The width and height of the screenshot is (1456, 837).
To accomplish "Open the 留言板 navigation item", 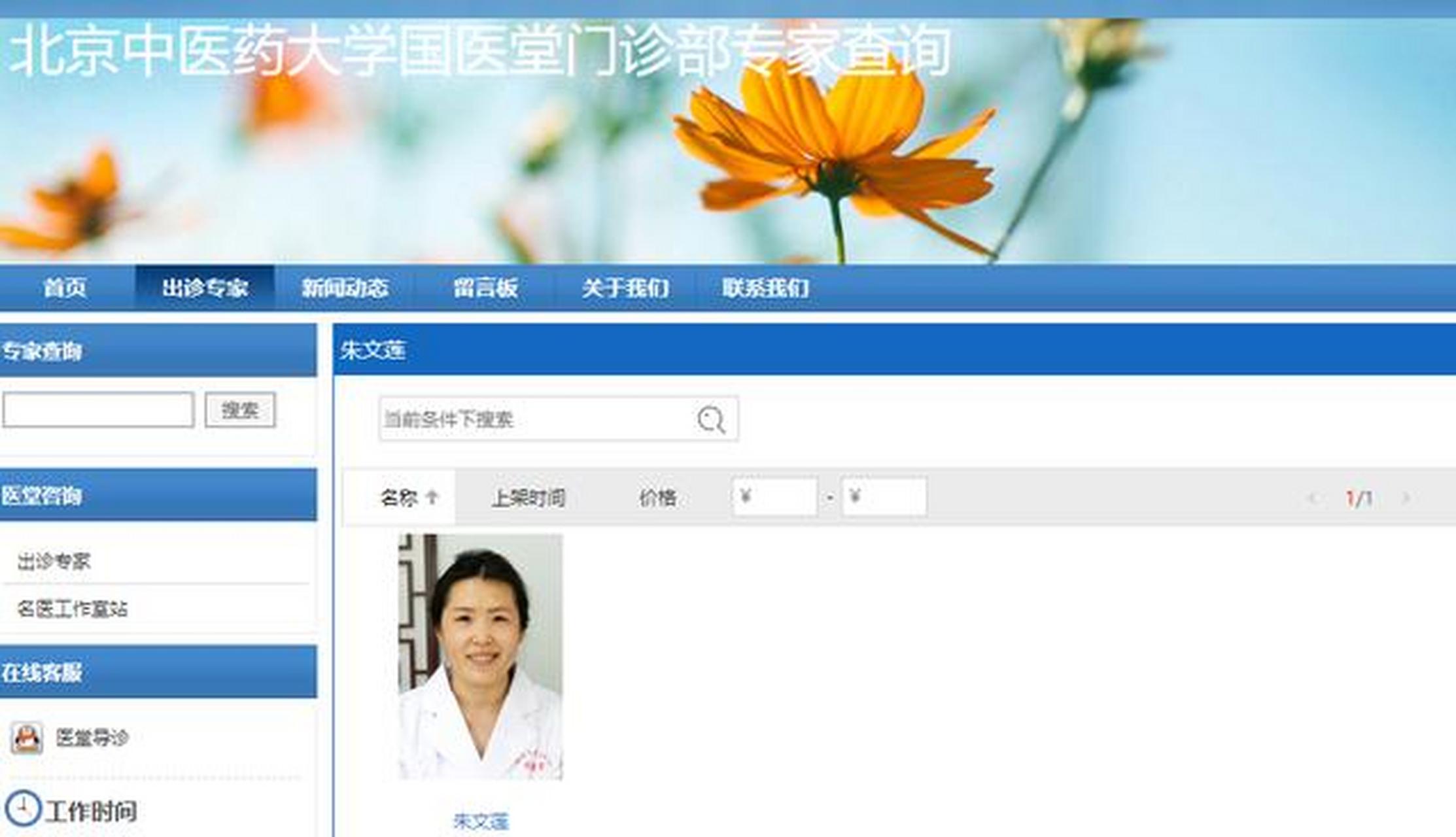I will (x=485, y=288).
